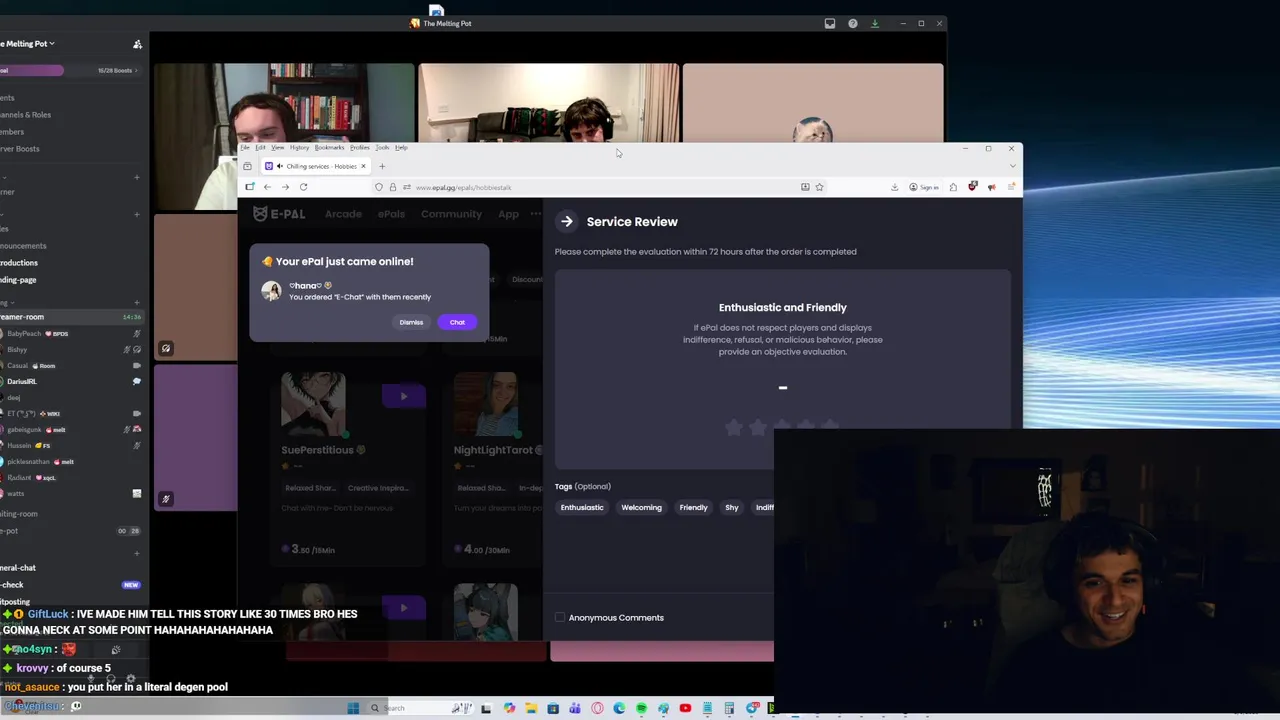This screenshot has width=1280, height=720.
Task: Open Firefox Bookmarks menu
Action: tap(329, 147)
